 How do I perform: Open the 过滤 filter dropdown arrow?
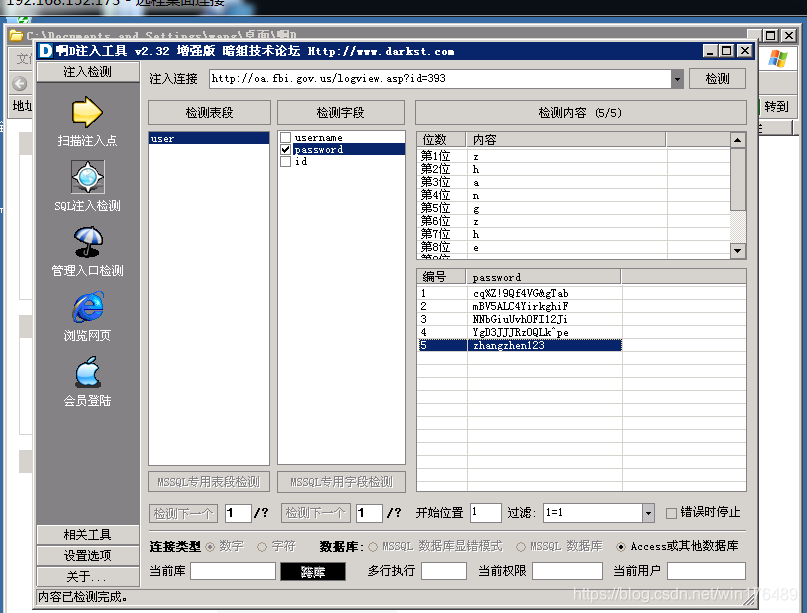pos(648,513)
